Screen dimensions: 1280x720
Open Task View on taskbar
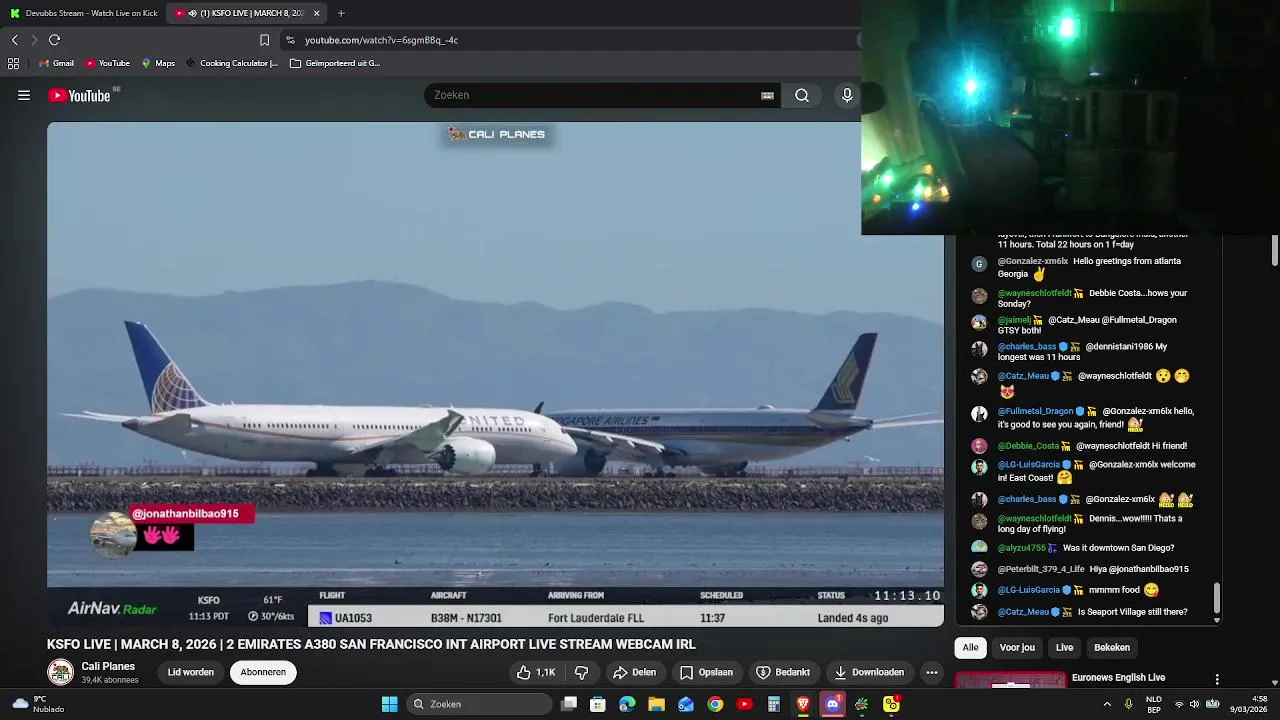coord(569,704)
